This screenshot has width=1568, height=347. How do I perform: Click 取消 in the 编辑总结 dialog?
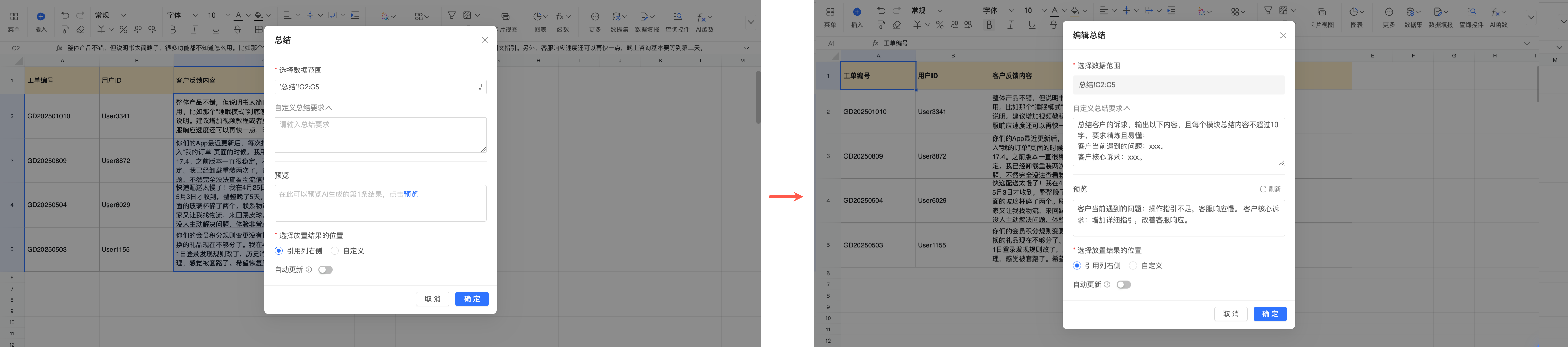click(x=1231, y=314)
